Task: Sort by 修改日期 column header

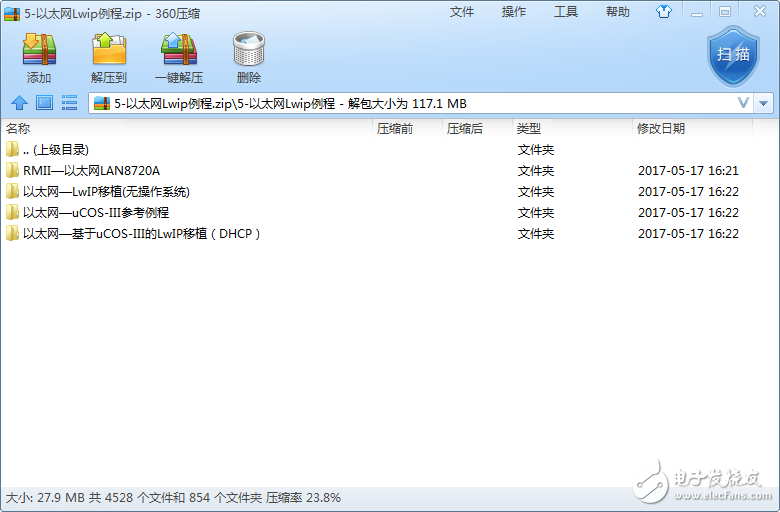Action: [661, 128]
